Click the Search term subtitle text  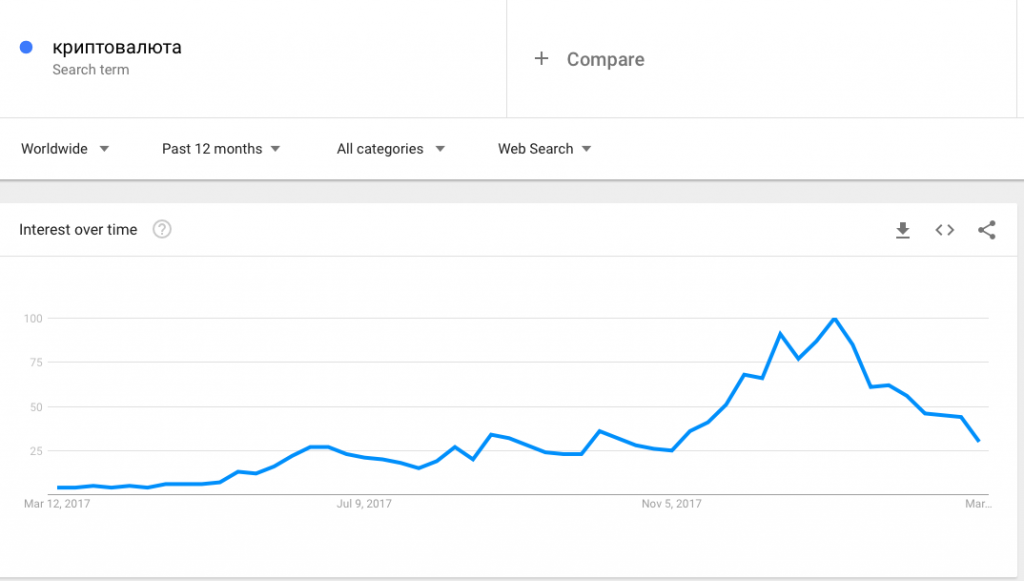point(90,70)
